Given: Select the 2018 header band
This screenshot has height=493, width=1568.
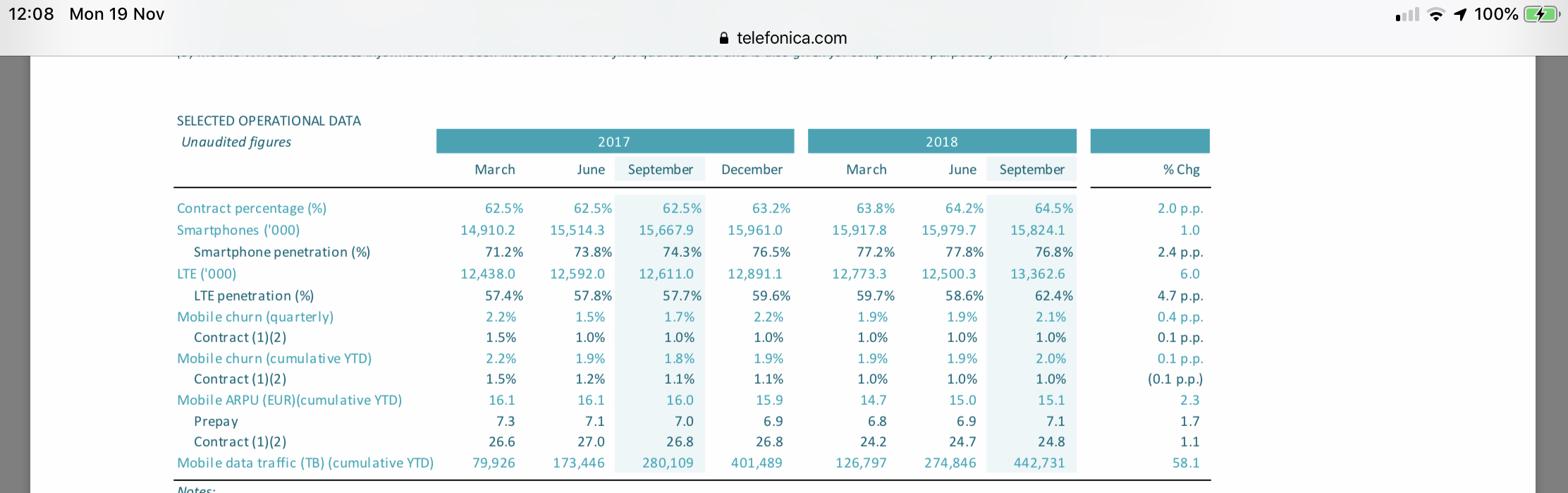Looking at the screenshot, I should [x=942, y=142].
